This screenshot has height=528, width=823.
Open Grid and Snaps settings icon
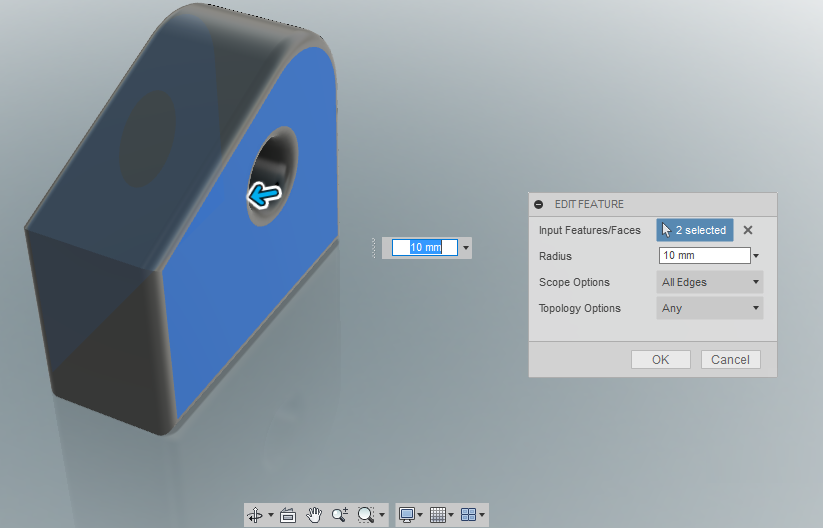pyautogui.click(x=438, y=515)
